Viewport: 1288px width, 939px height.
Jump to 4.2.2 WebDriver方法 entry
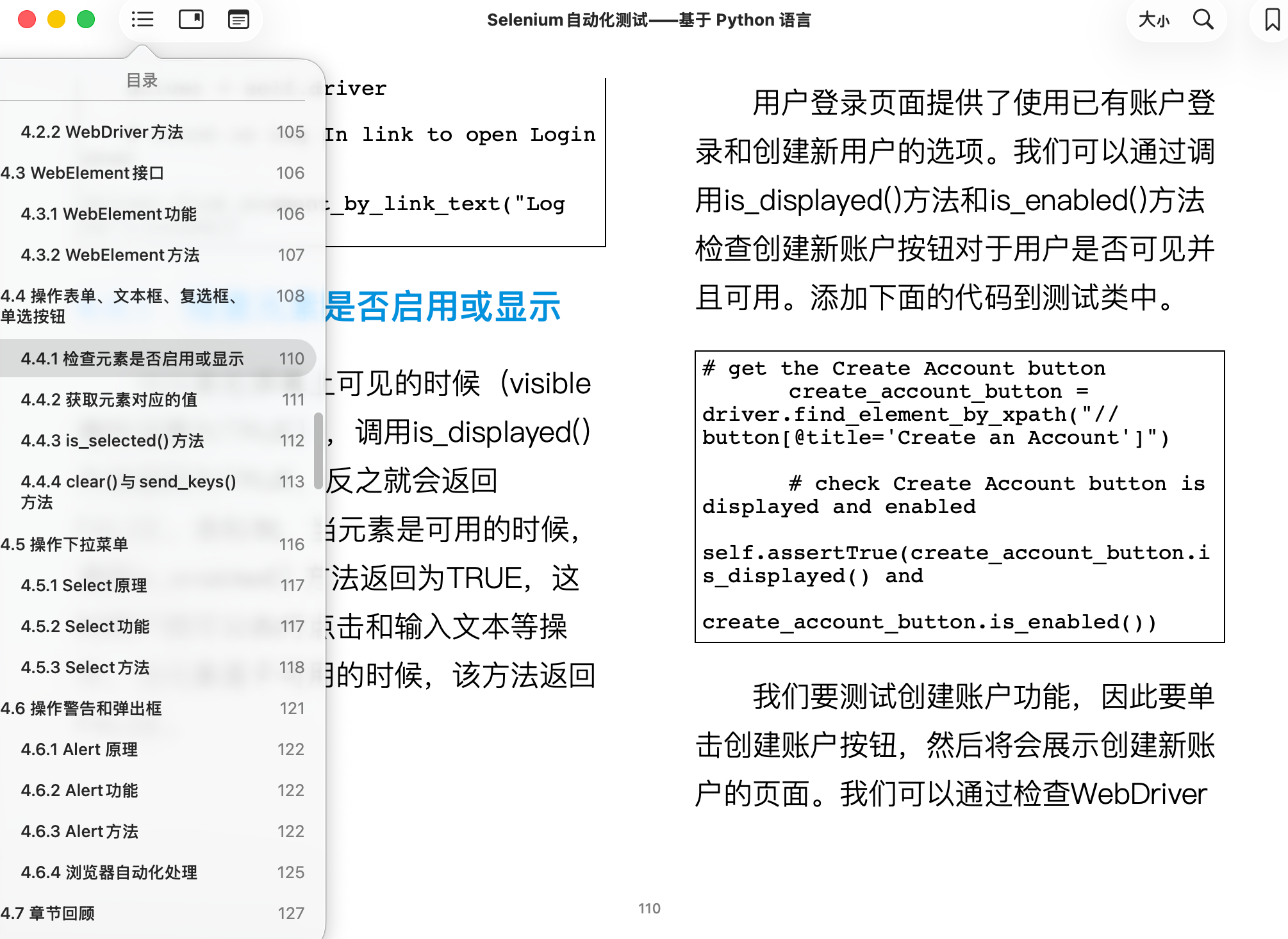(102, 132)
